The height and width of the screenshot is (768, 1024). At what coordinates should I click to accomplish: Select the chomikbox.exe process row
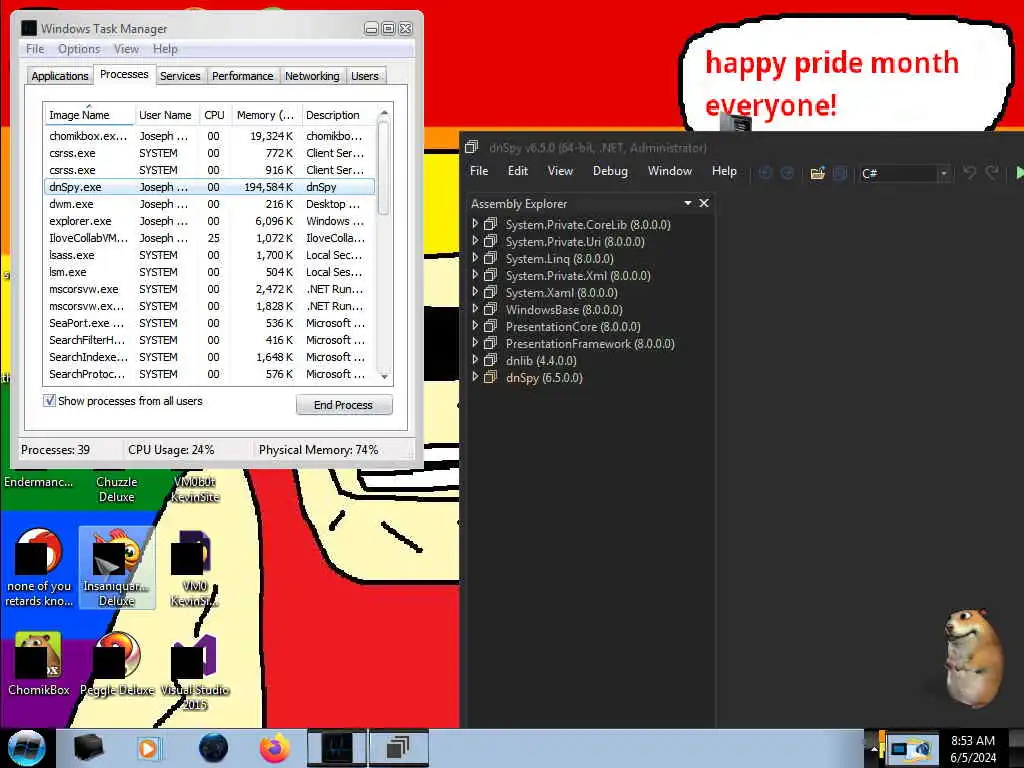(209, 136)
